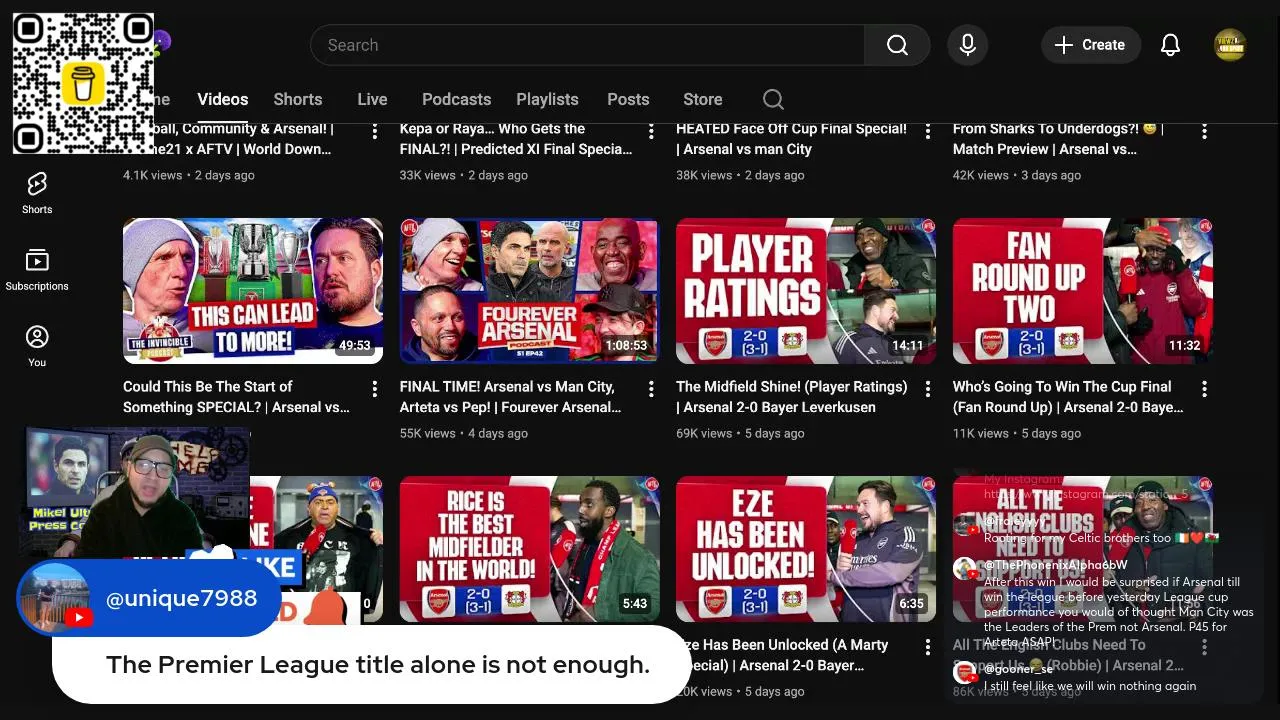The image size is (1280, 720).
Task: Open options for HEATED Face Off video
Action: (x=927, y=131)
